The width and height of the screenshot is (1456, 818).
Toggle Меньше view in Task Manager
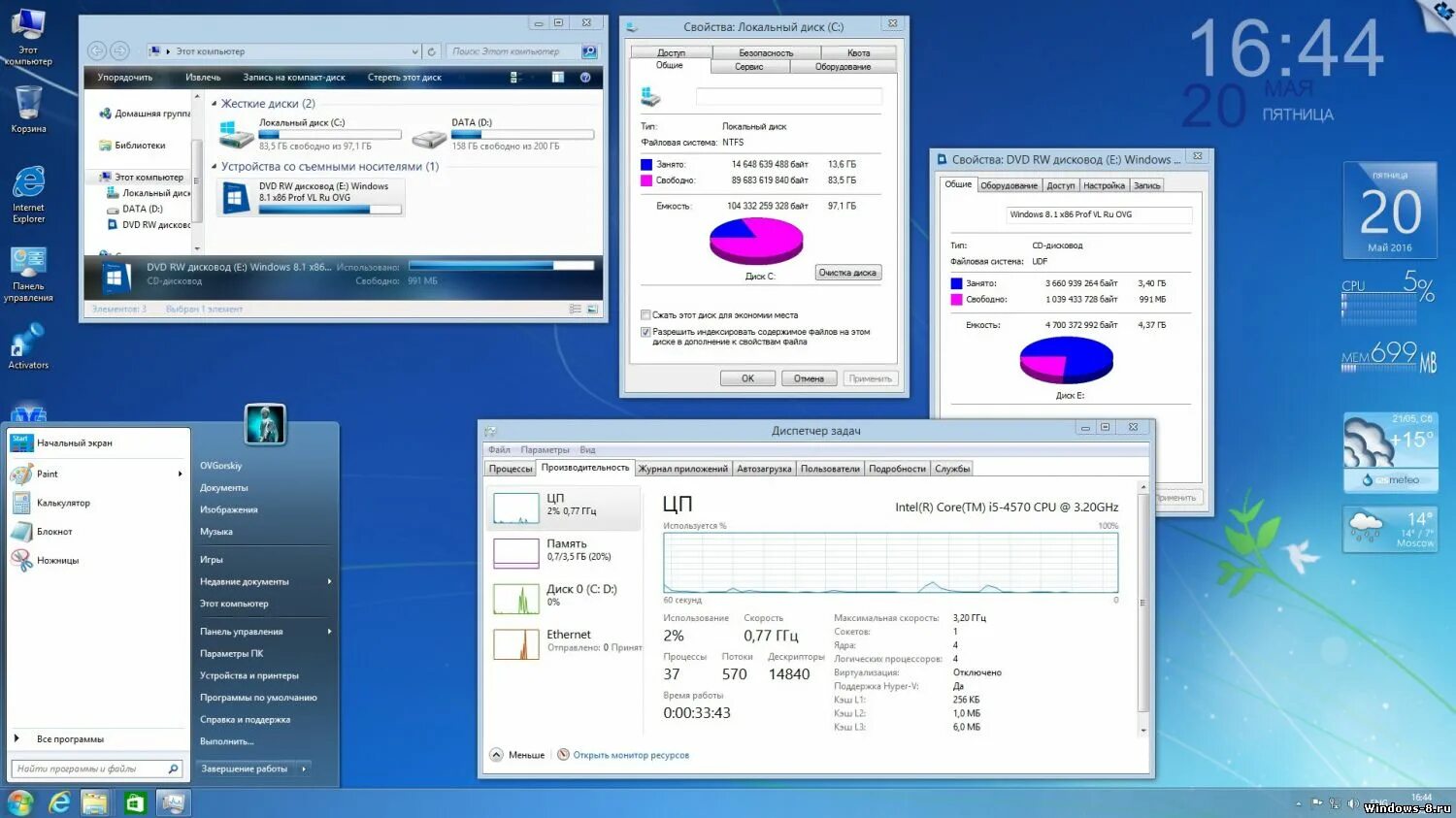click(517, 754)
